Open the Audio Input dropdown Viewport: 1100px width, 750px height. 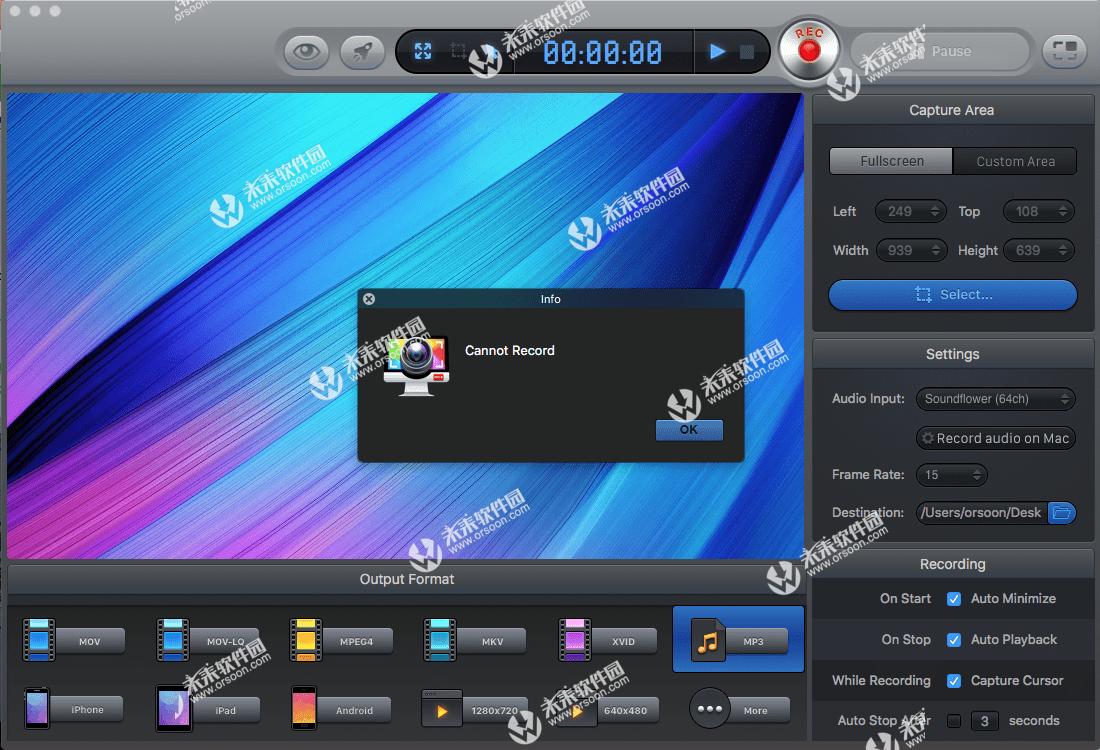(x=995, y=399)
